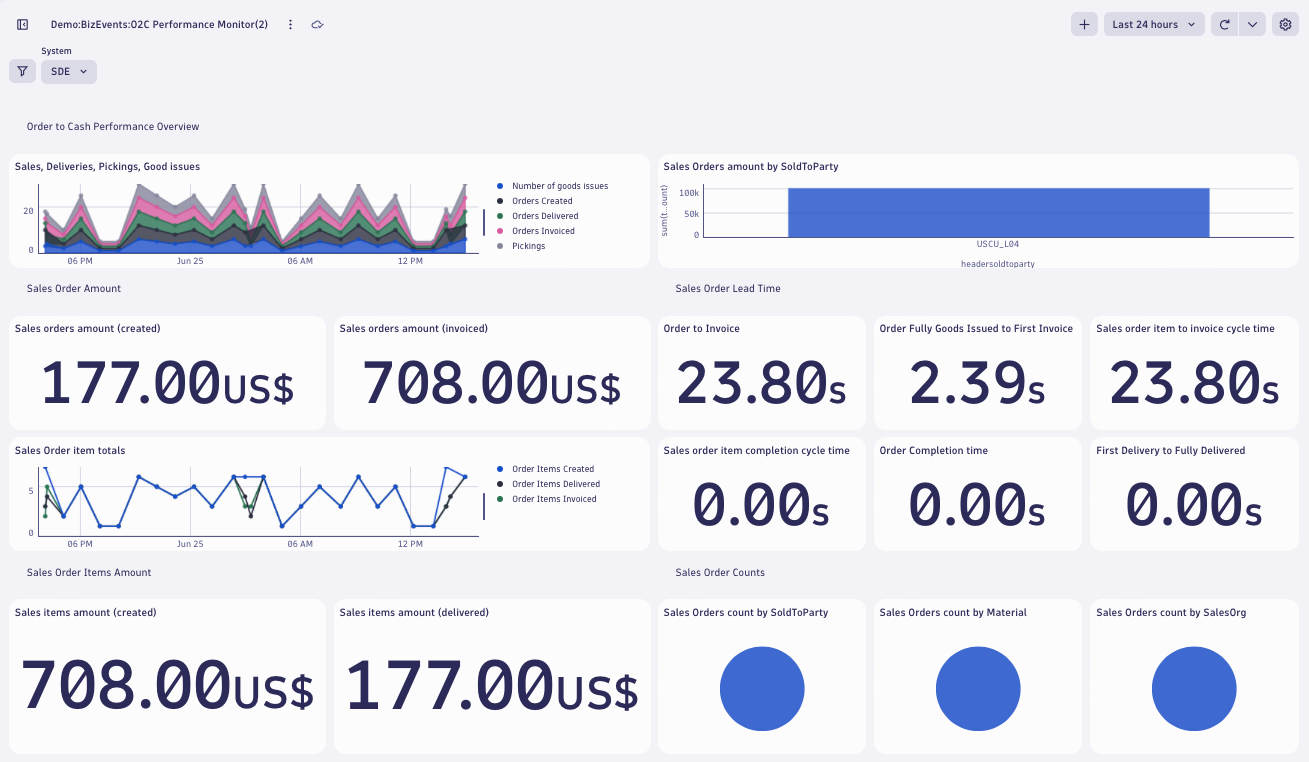Screen dimensions: 1309x762
Task: Open the 'Last 24 hours' timeframe selector
Action: pyautogui.click(x=1153, y=24)
